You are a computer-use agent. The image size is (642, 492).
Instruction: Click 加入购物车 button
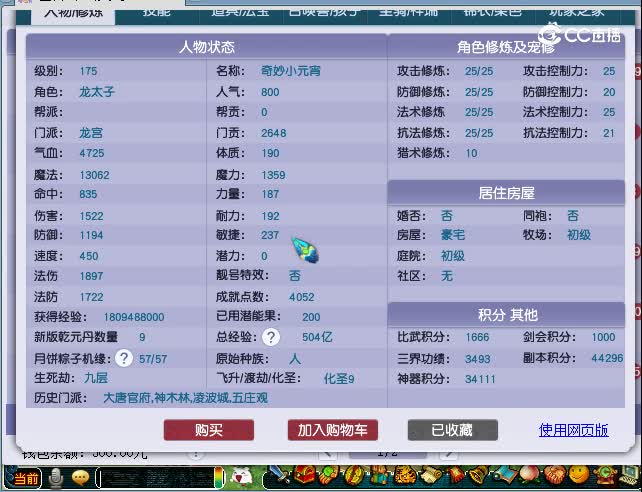(x=332, y=430)
